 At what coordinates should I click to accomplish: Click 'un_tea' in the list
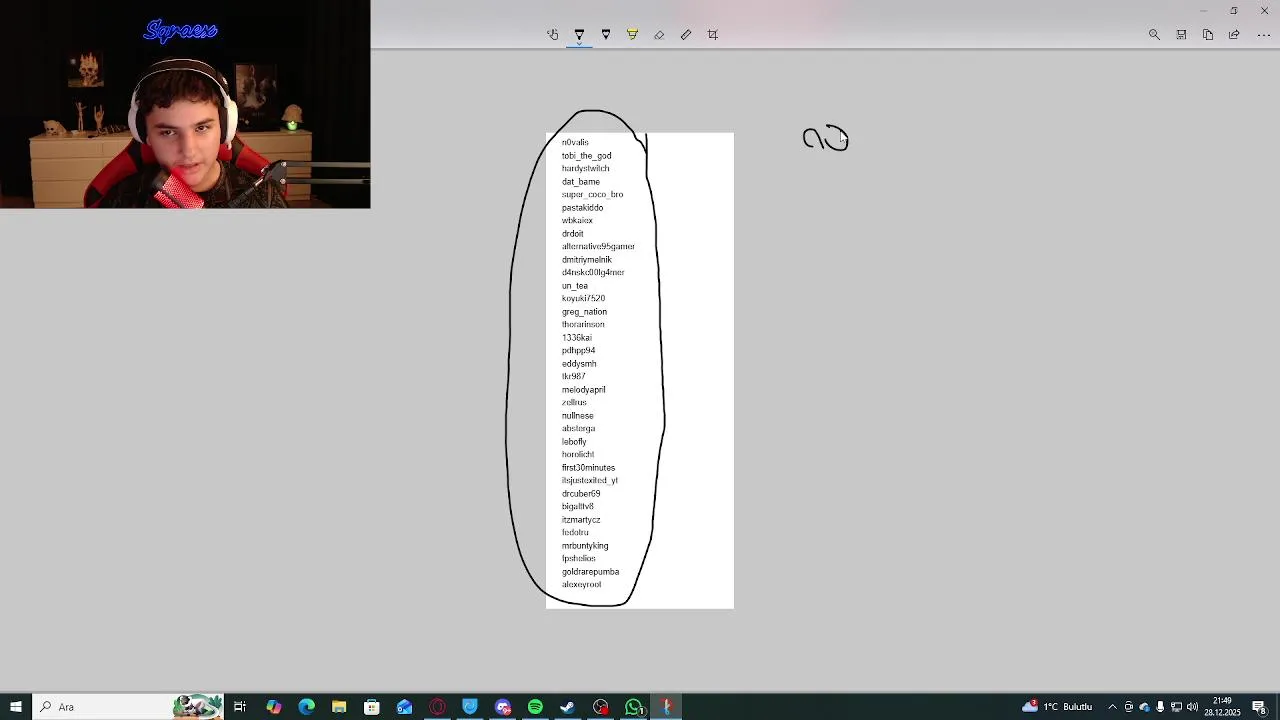pyautogui.click(x=574, y=286)
